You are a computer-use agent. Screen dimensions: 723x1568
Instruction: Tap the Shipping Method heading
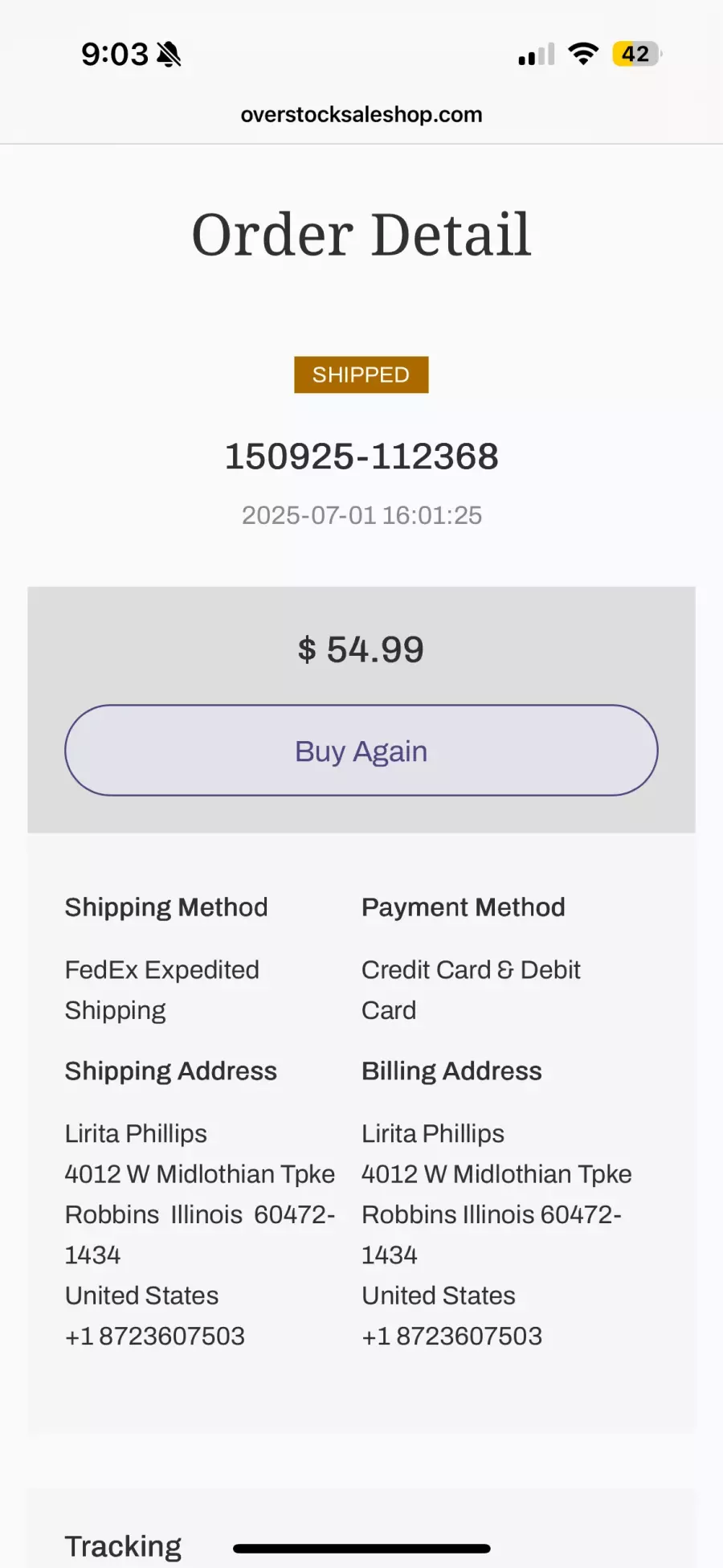166,907
